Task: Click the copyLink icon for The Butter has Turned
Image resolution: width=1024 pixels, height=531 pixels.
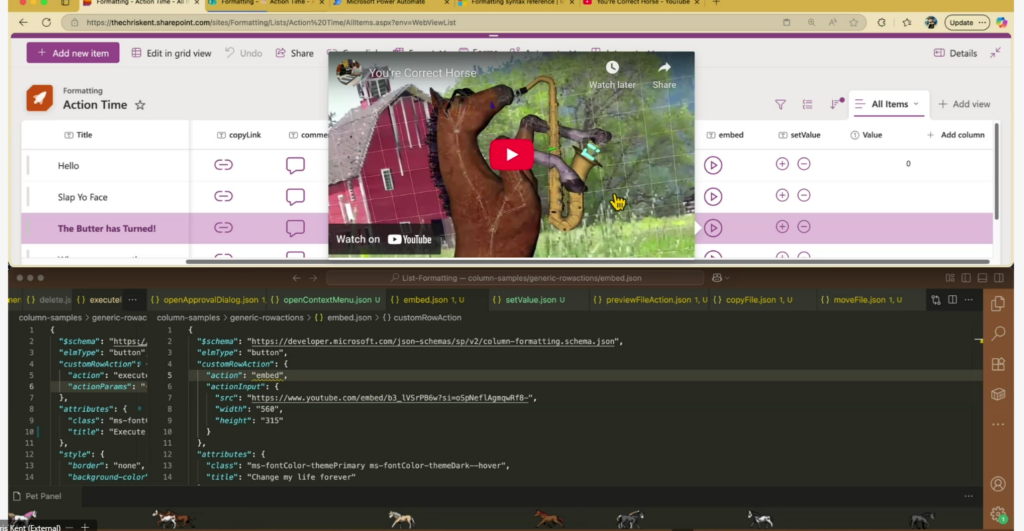Action: tap(223, 228)
